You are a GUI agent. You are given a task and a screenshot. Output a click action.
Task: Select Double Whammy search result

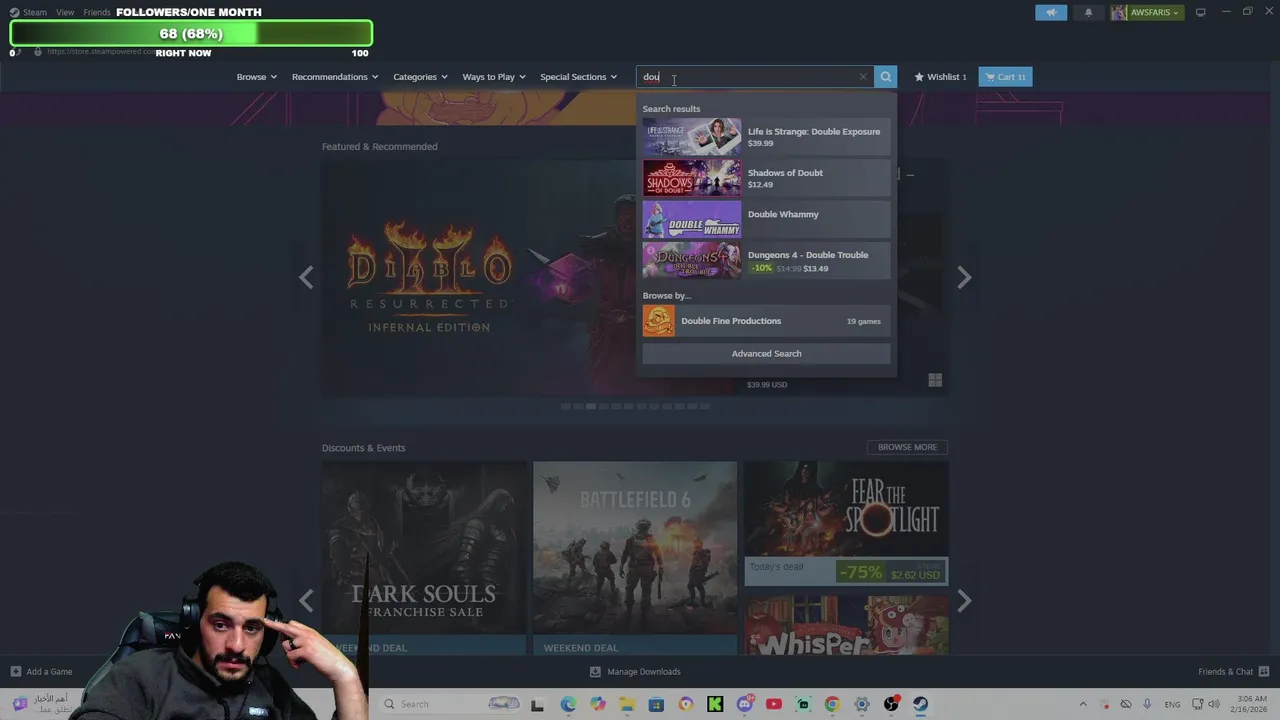tap(766, 219)
